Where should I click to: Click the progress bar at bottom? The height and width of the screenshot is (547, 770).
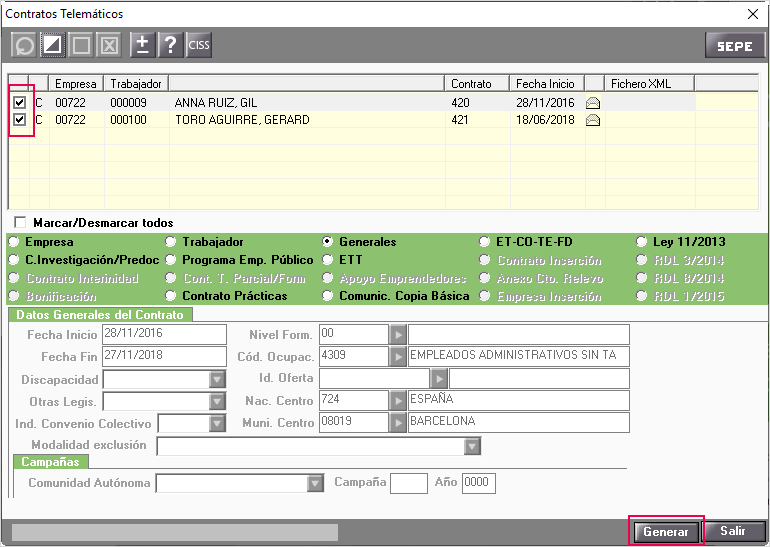click(x=175, y=532)
